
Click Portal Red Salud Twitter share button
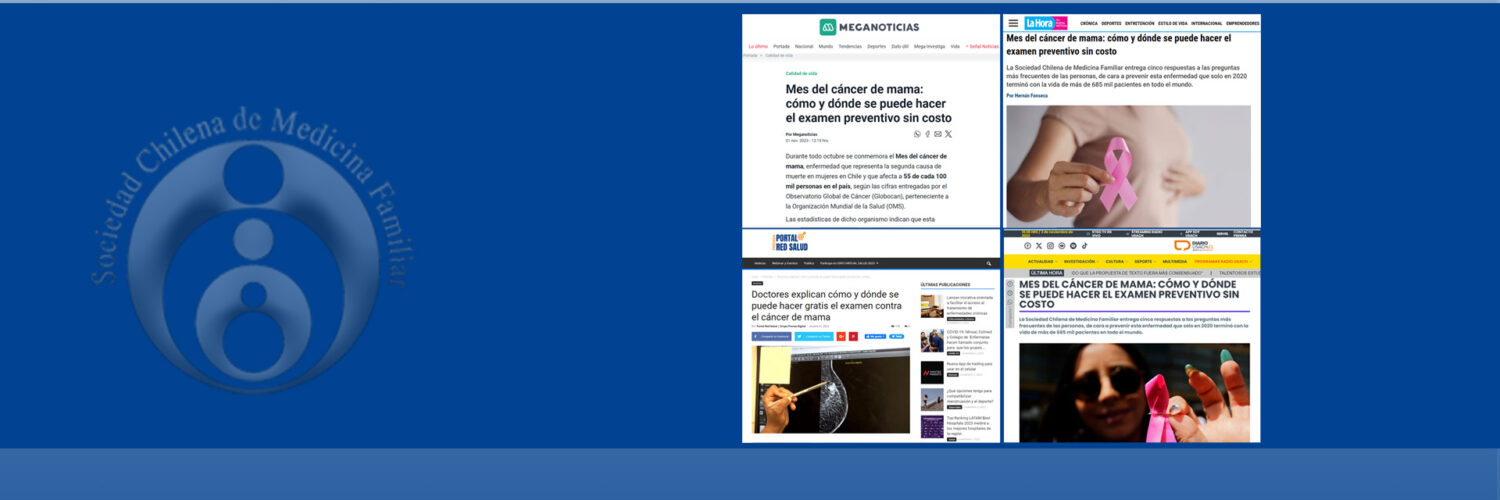814,336
